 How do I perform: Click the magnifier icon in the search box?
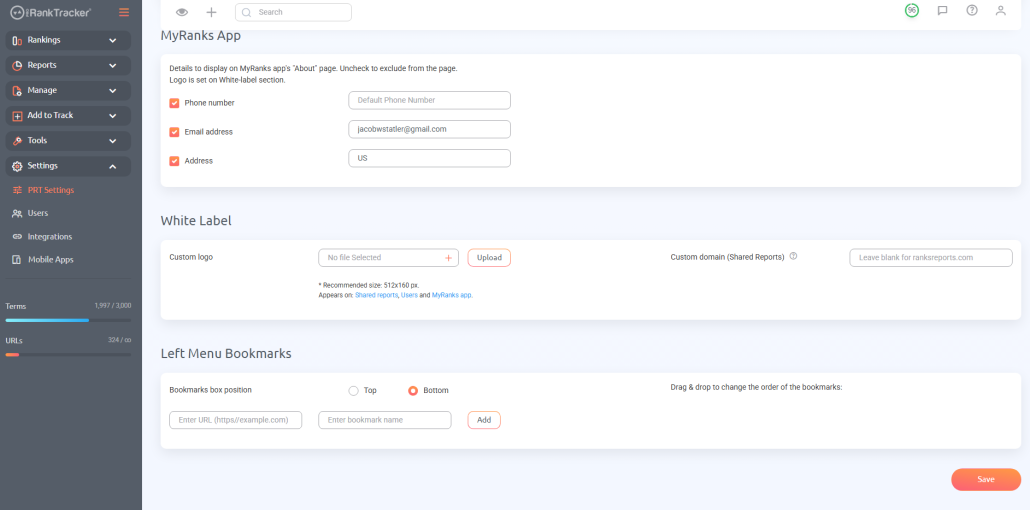(246, 12)
